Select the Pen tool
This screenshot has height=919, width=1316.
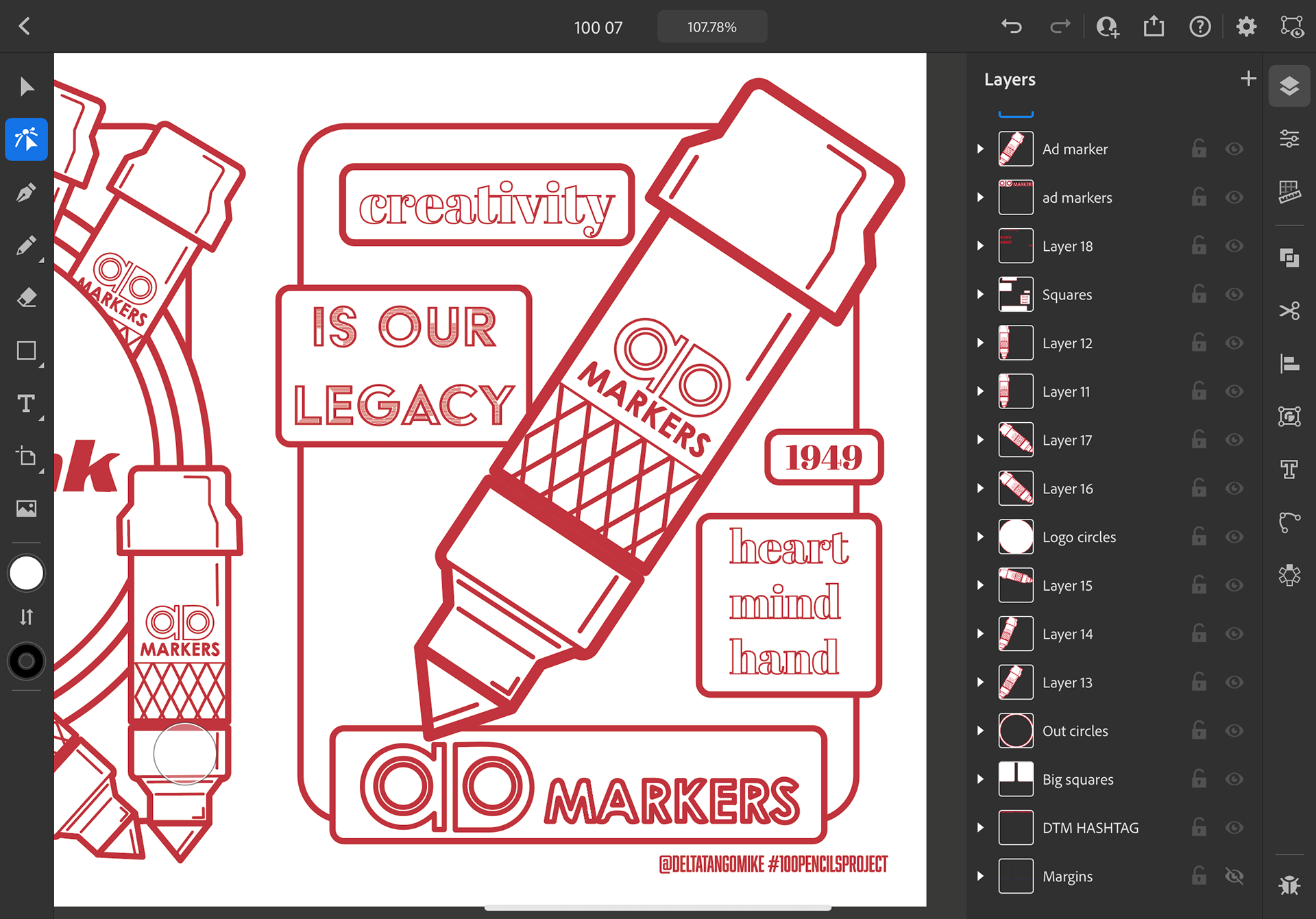(x=26, y=193)
